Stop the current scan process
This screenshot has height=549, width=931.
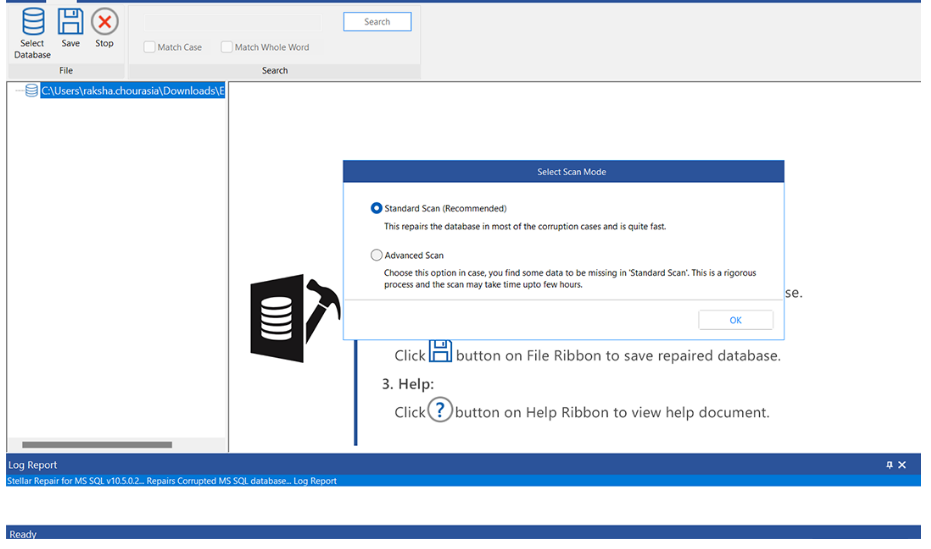[104, 28]
